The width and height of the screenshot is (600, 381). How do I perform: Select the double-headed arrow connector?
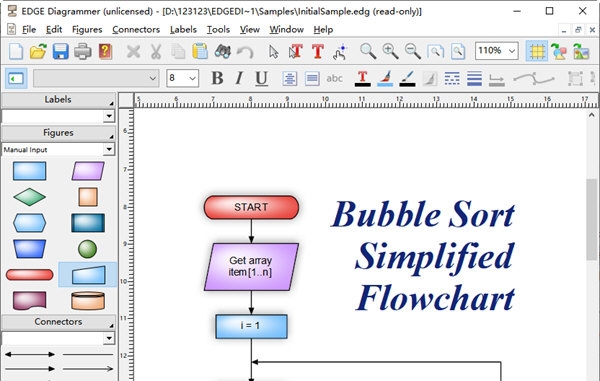[x=29, y=355]
